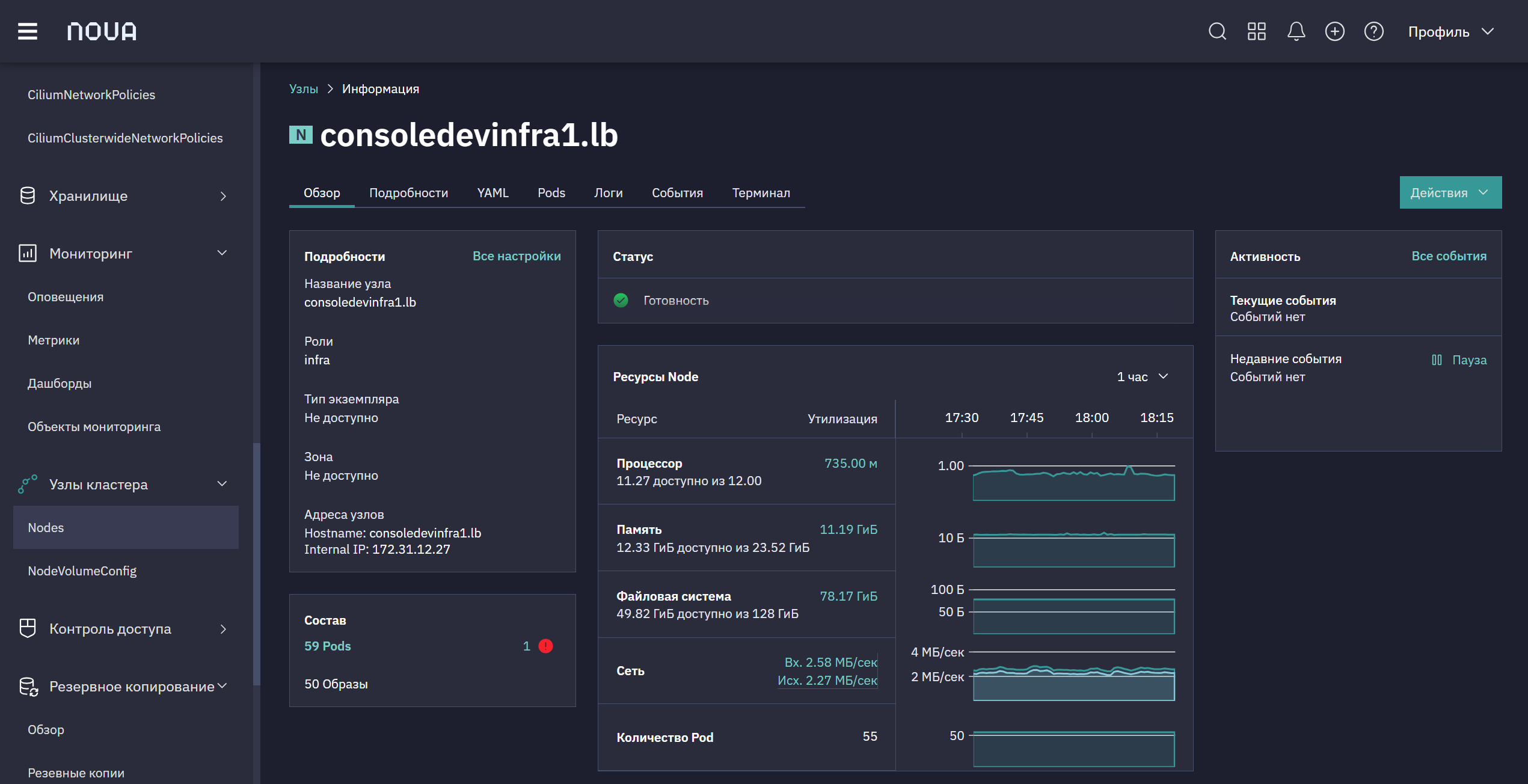The image size is (1528, 784).
Task: Open Резервные копии in sidebar
Action: coord(76,773)
